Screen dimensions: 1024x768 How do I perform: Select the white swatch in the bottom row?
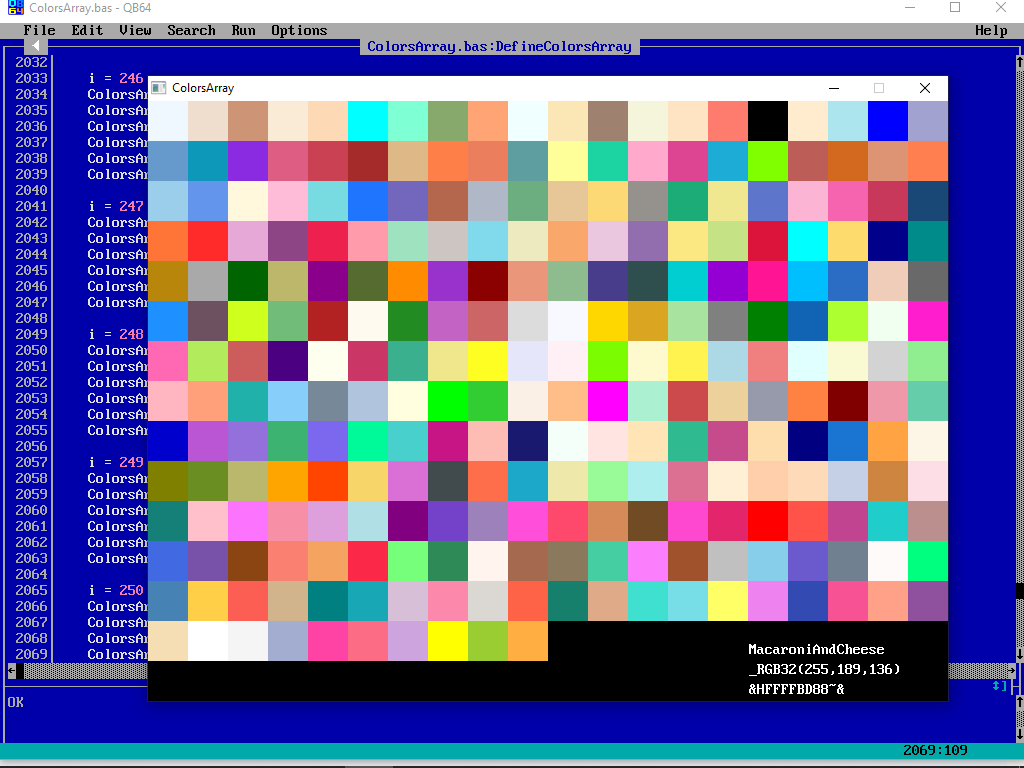point(207,640)
